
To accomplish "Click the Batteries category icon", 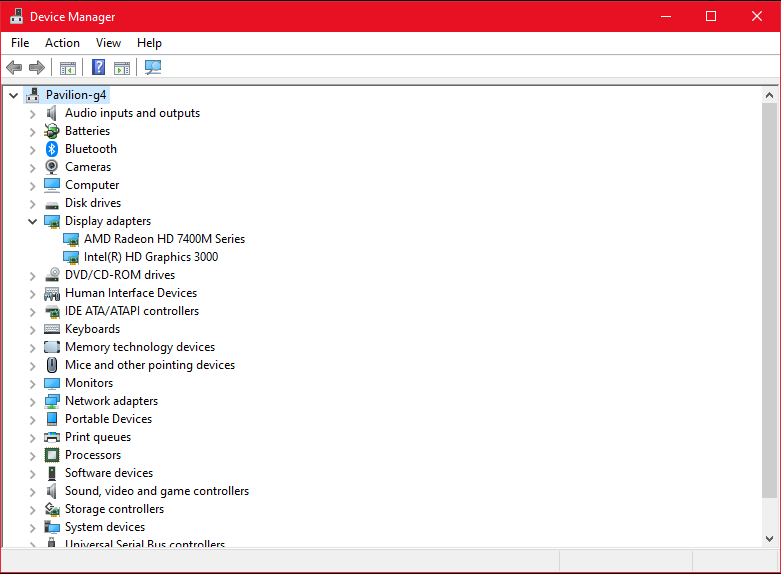I will [x=52, y=131].
